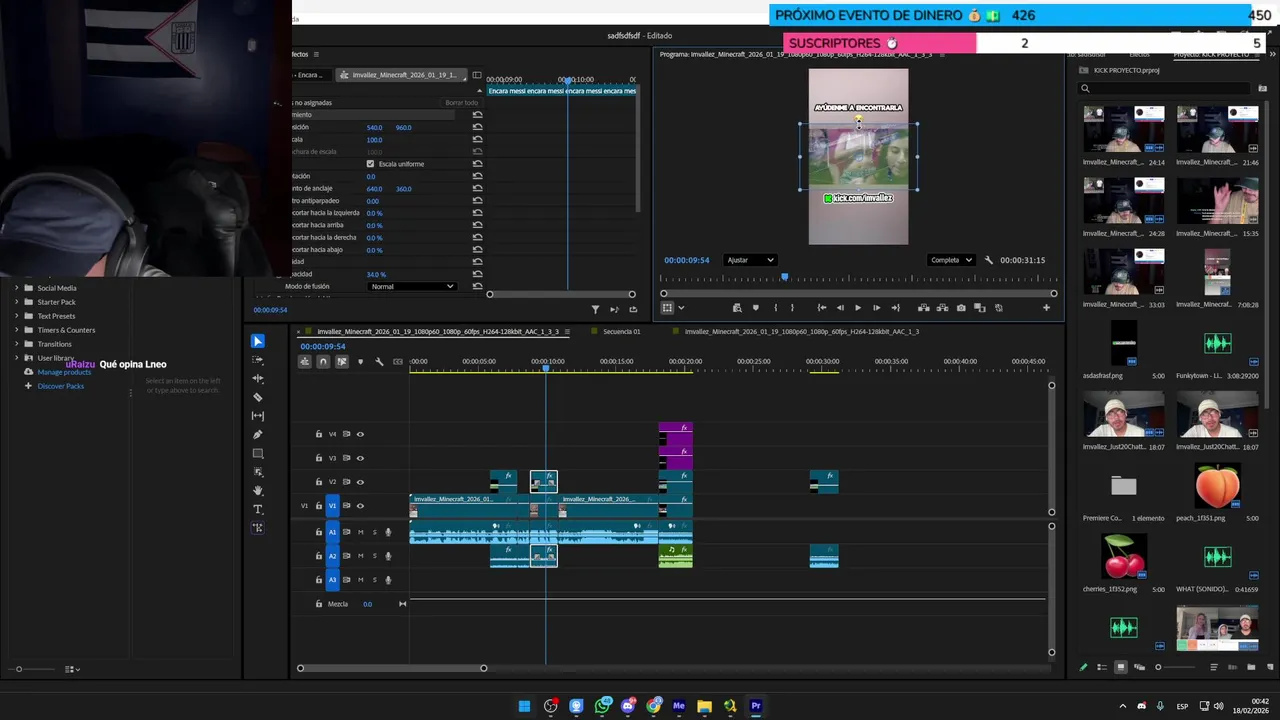
Task: Select the Razor tool
Action: coord(257,397)
